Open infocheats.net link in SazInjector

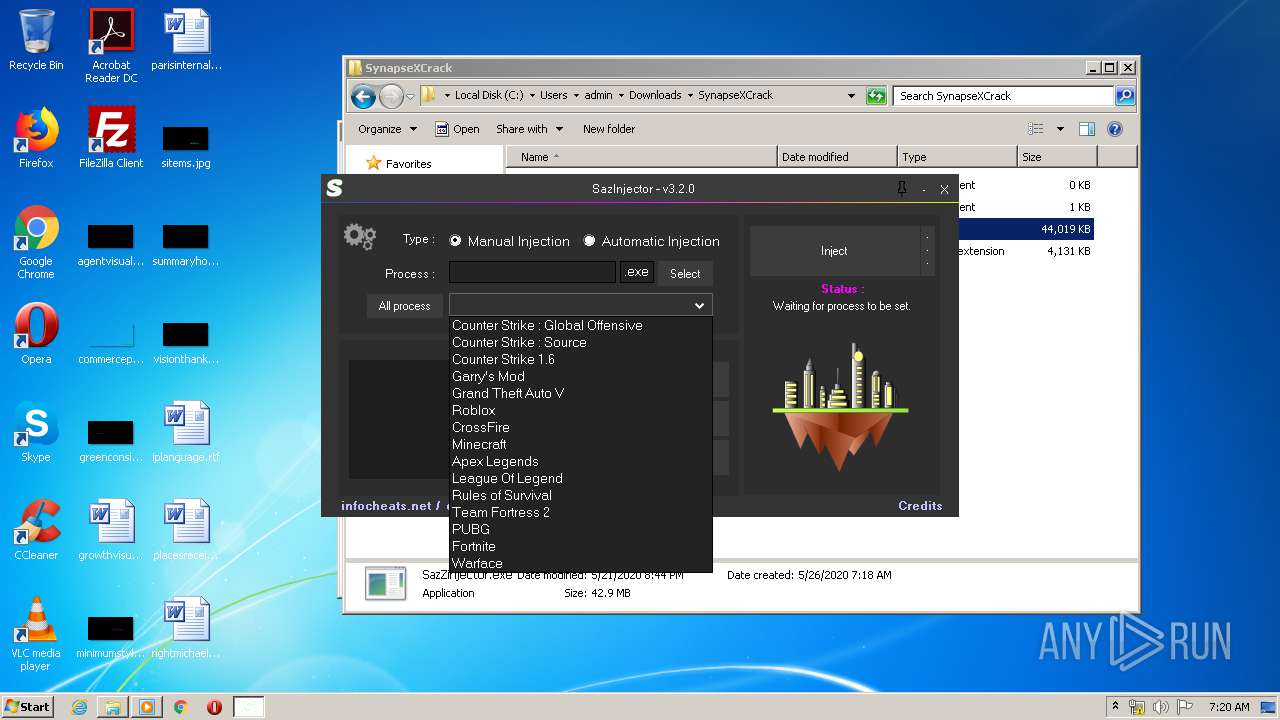pos(386,506)
